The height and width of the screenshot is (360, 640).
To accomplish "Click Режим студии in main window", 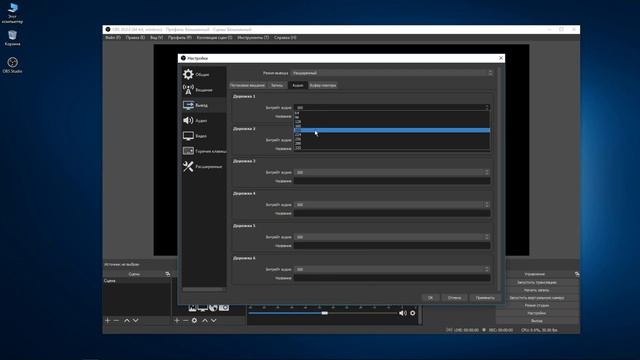I will [x=536, y=305].
